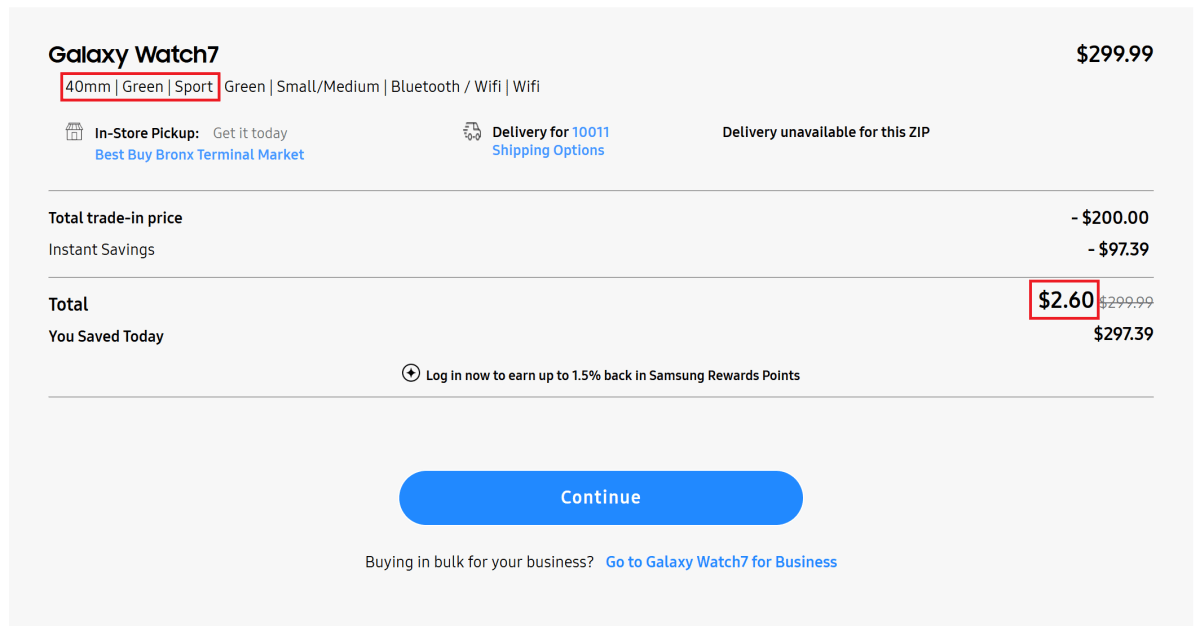
Task: Click the Galaxy Watch7 product title
Action: (133, 55)
